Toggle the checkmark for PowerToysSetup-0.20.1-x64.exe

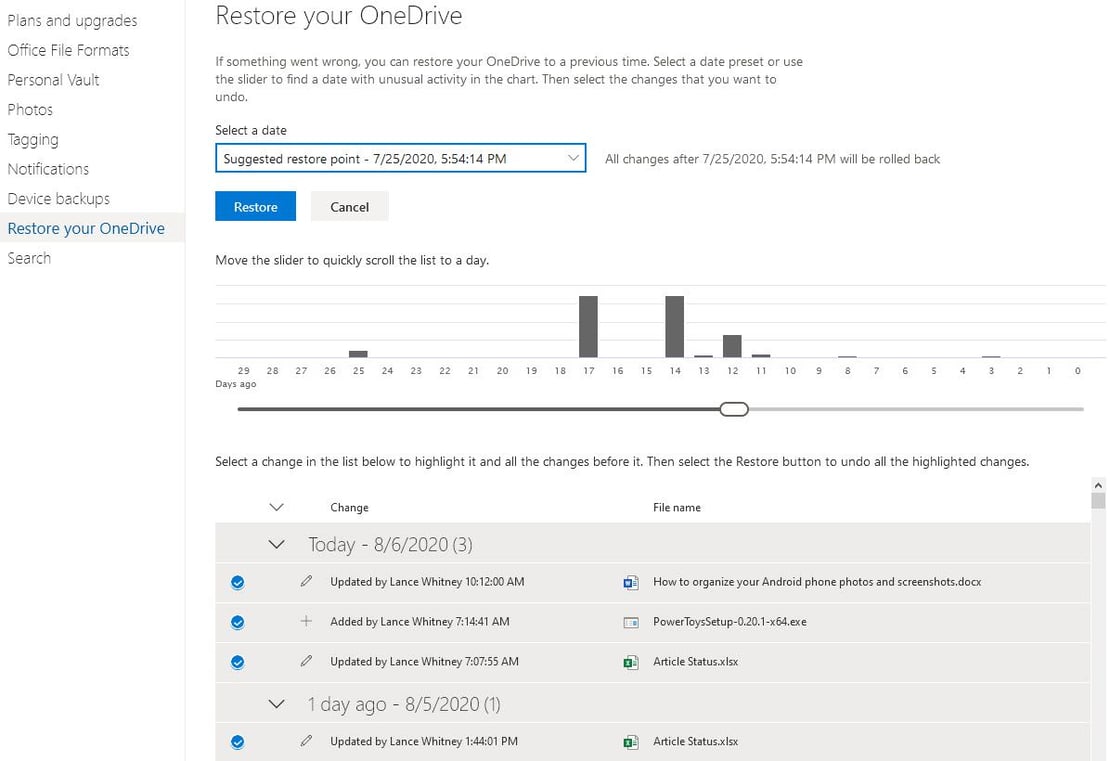tap(238, 622)
